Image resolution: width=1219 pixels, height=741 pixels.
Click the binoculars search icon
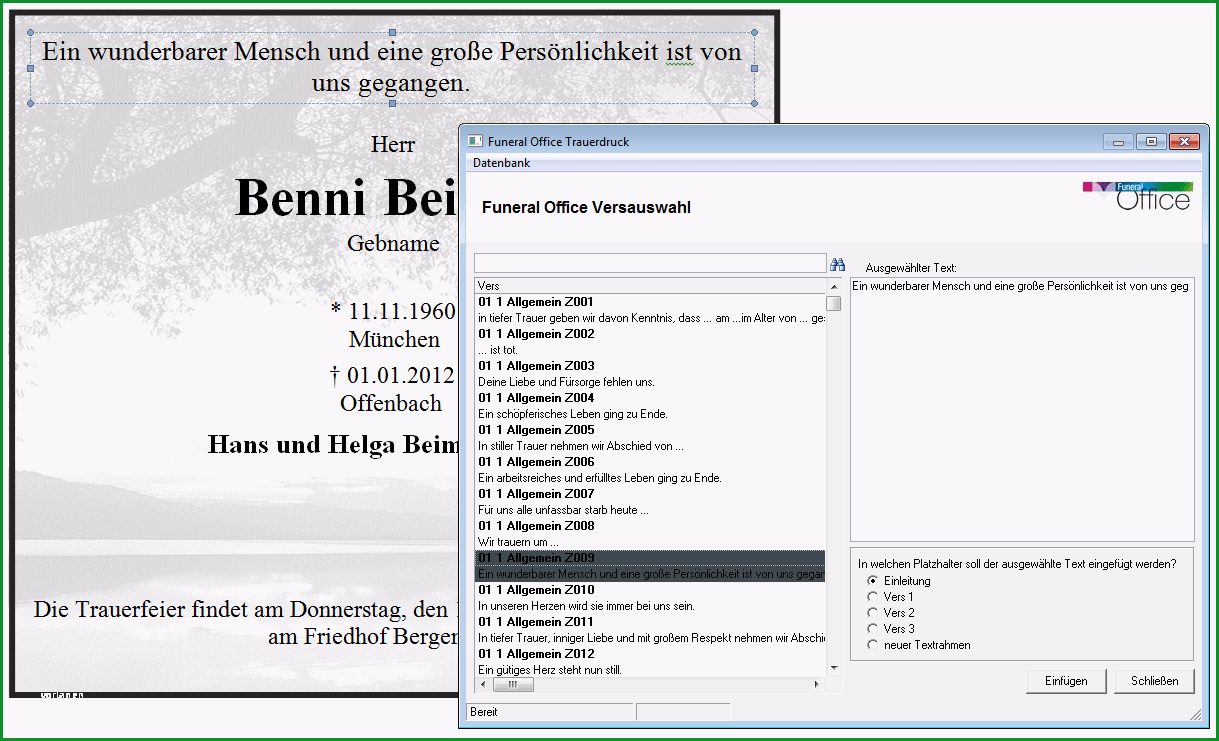click(838, 264)
